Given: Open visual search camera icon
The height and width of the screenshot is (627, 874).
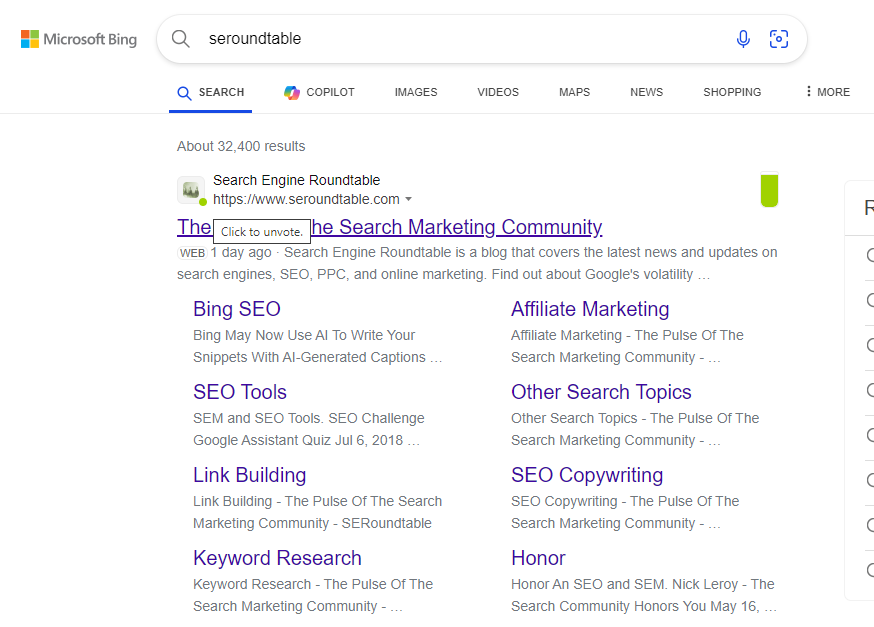Looking at the screenshot, I should (x=779, y=39).
